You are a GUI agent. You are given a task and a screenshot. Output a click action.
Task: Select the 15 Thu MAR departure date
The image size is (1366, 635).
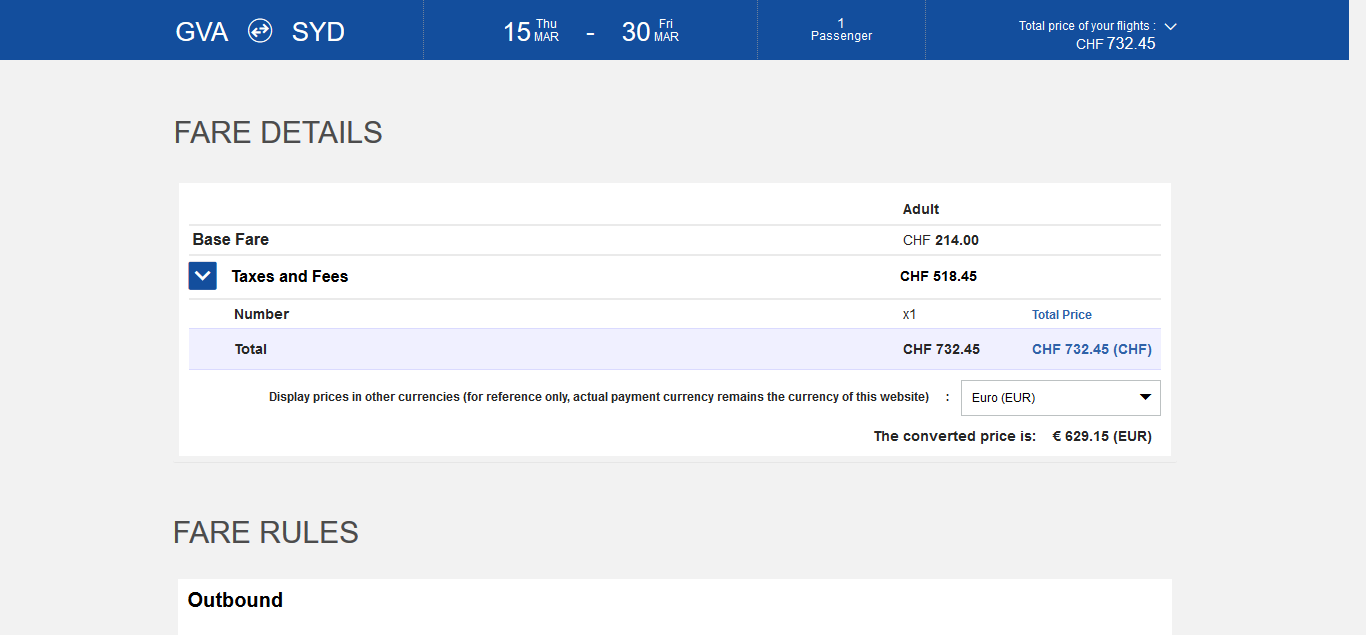531,31
